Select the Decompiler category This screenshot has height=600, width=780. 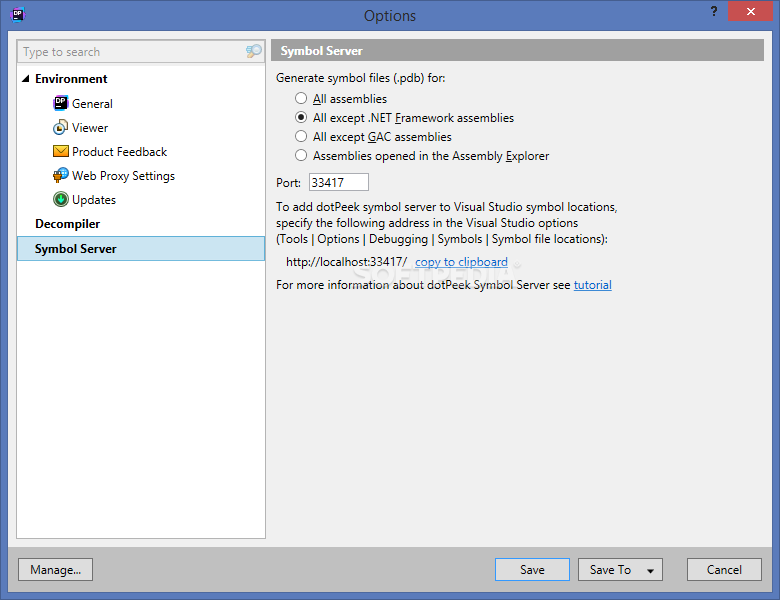[68, 224]
